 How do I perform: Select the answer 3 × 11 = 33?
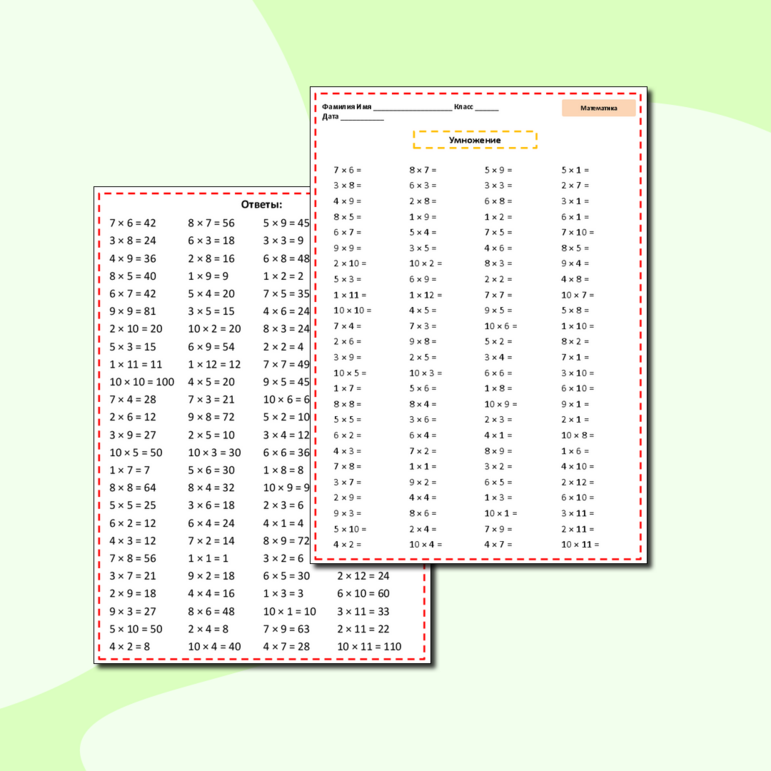(362, 611)
